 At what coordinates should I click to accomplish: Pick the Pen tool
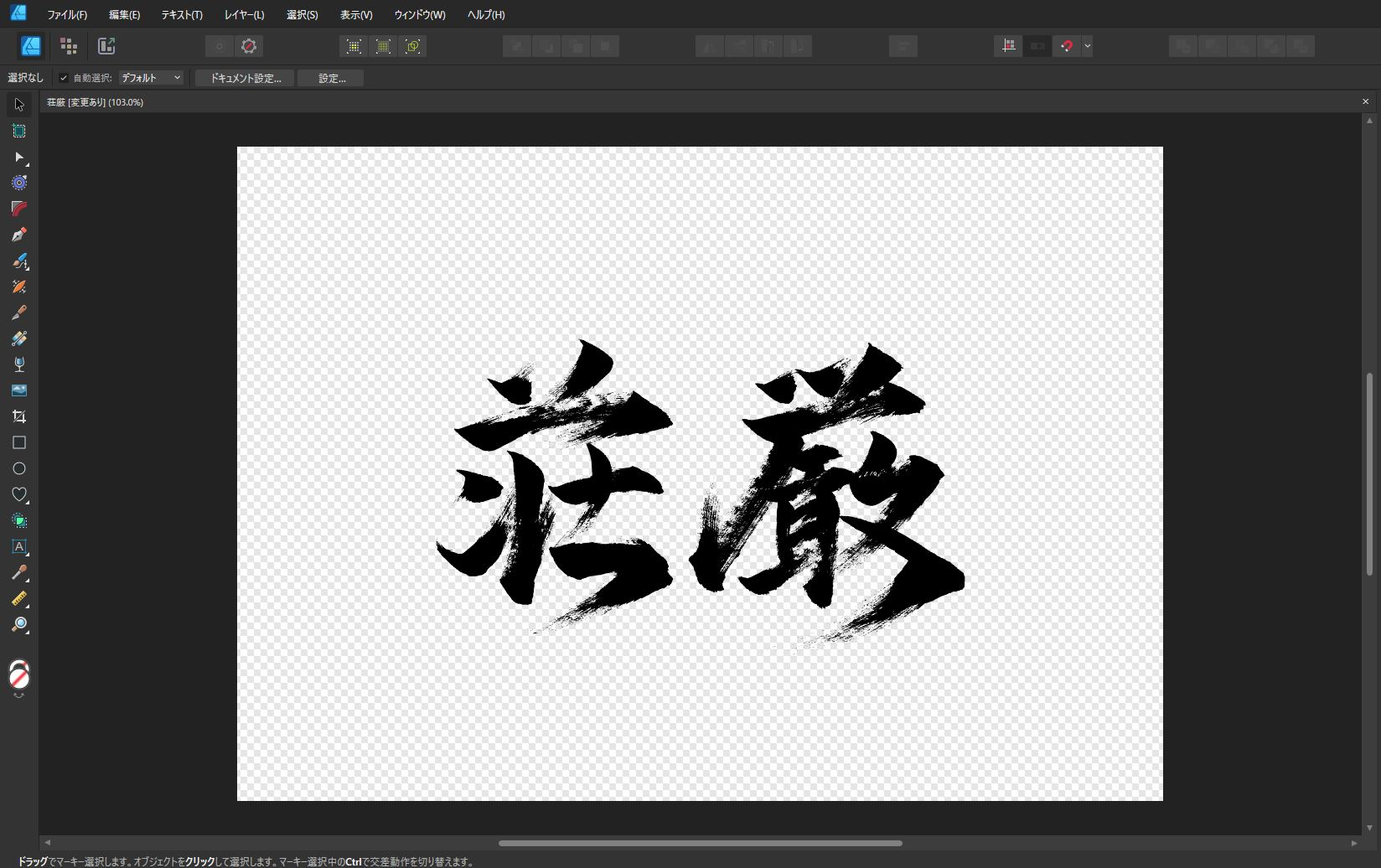19,235
